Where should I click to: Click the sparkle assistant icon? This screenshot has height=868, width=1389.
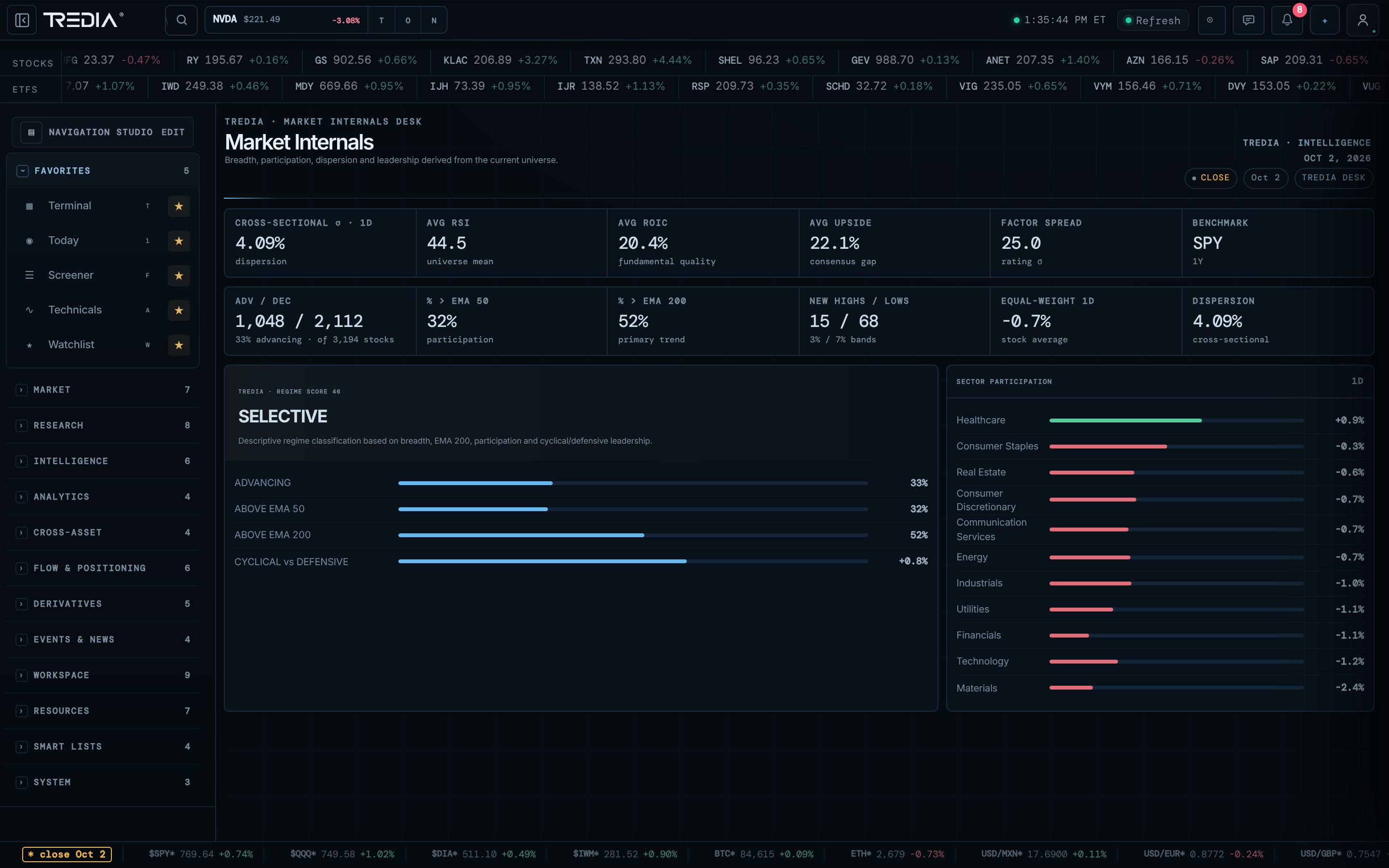tap(1325, 20)
